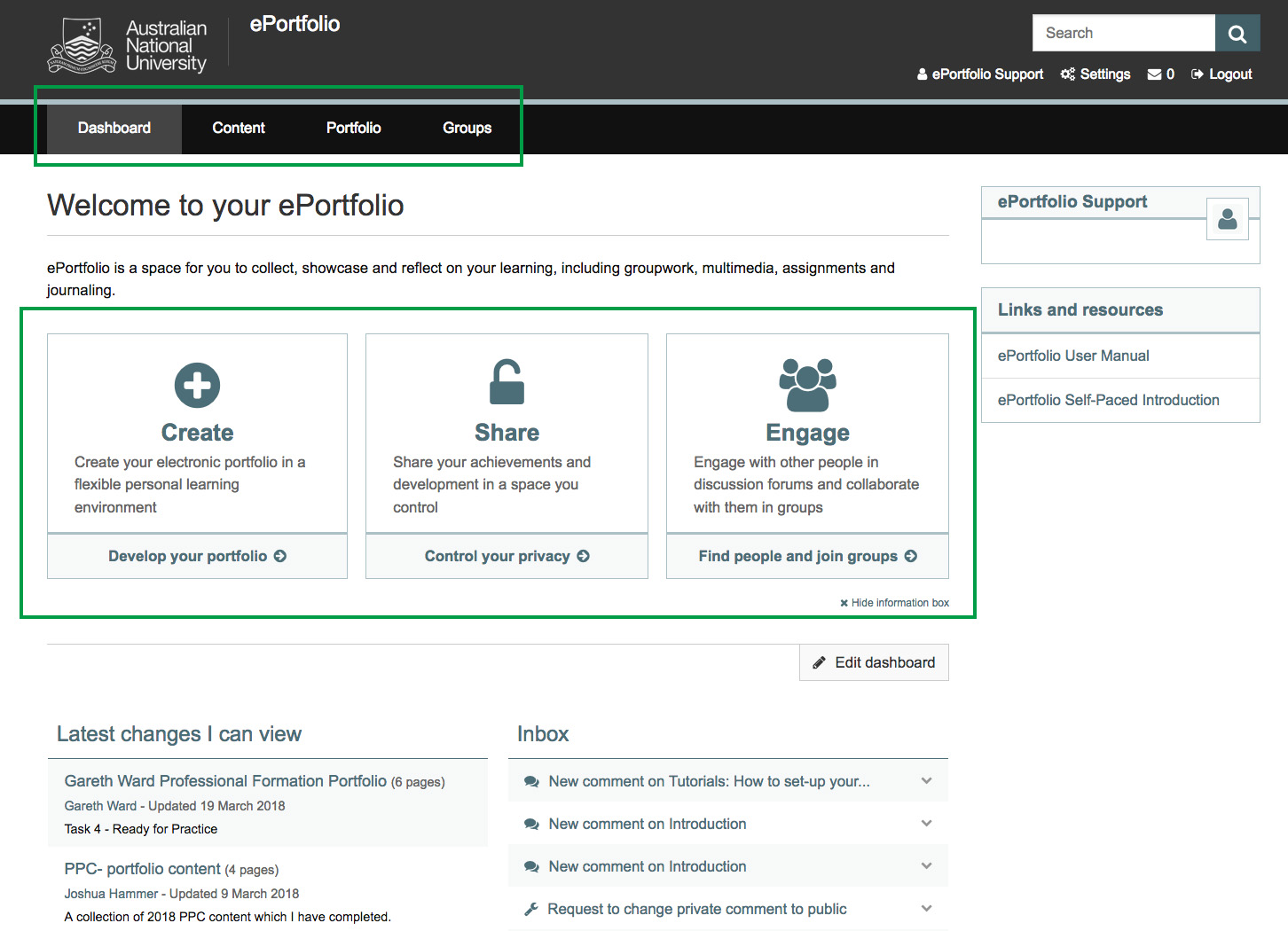Click comment icon for Tutorials: How to set-up message

pos(531,781)
